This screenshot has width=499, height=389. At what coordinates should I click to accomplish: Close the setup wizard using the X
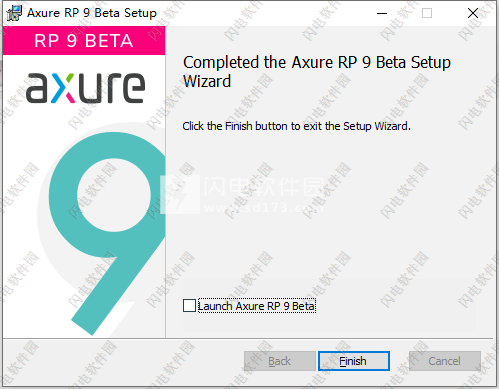click(473, 13)
